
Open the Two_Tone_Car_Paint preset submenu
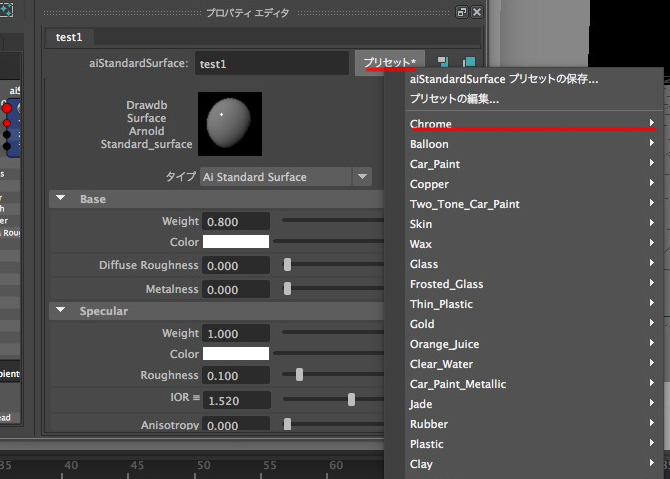point(532,204)
